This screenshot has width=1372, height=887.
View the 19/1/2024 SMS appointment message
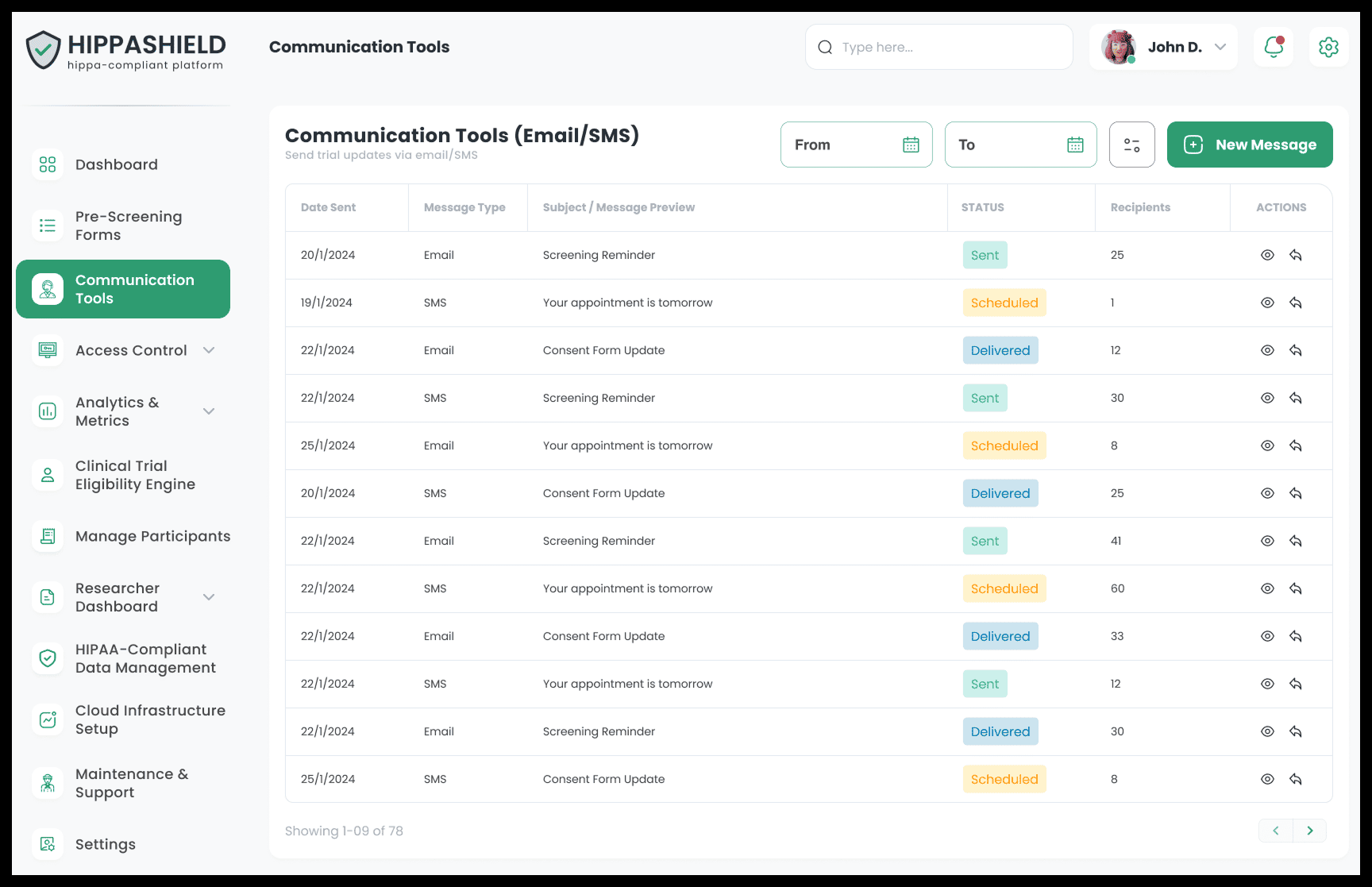click(1267, 303)
